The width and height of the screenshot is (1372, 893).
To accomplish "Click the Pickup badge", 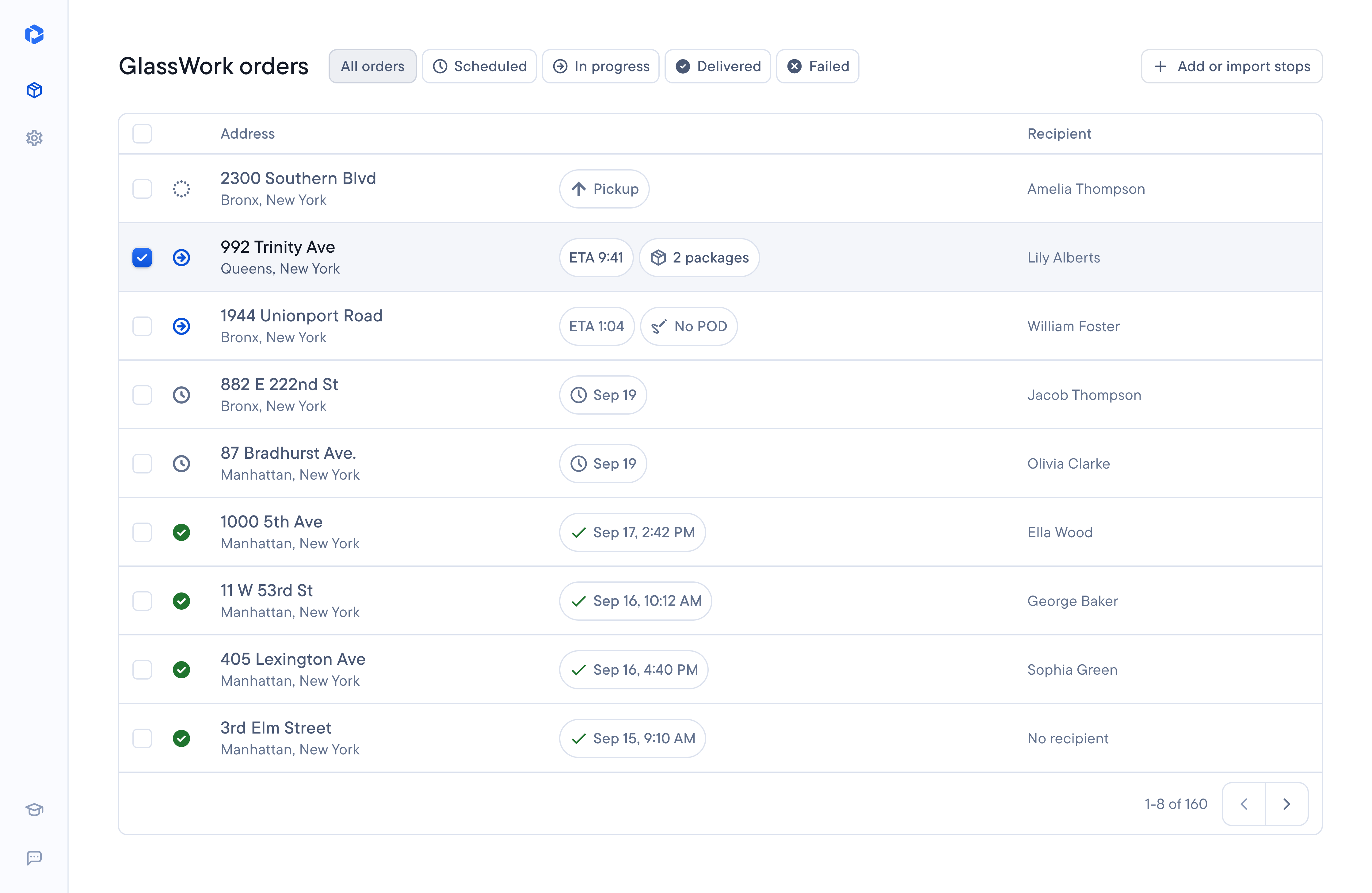I will pos(604,189).
